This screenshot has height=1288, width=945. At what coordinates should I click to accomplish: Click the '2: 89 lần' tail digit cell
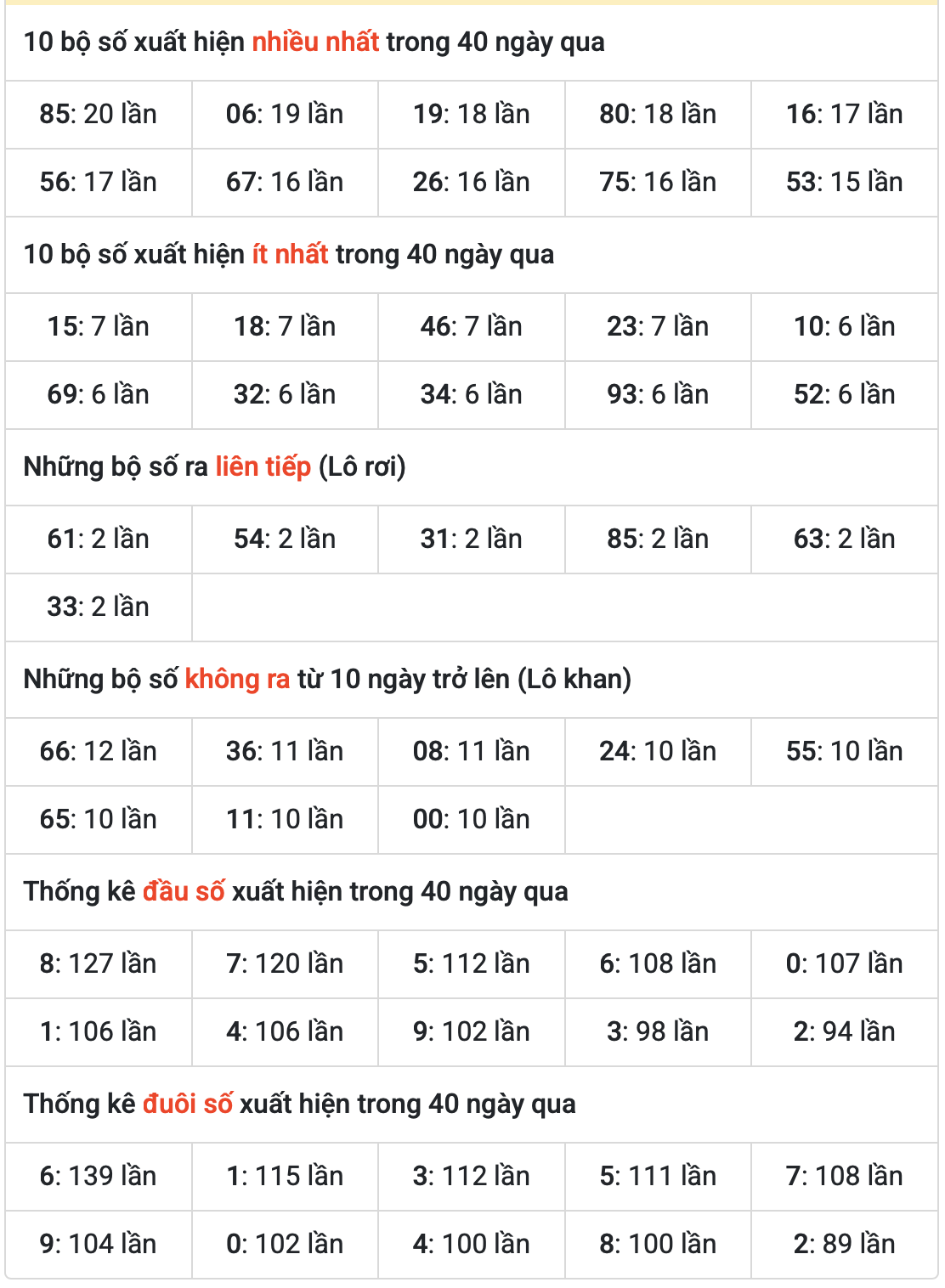click(x=845, y=1245)
